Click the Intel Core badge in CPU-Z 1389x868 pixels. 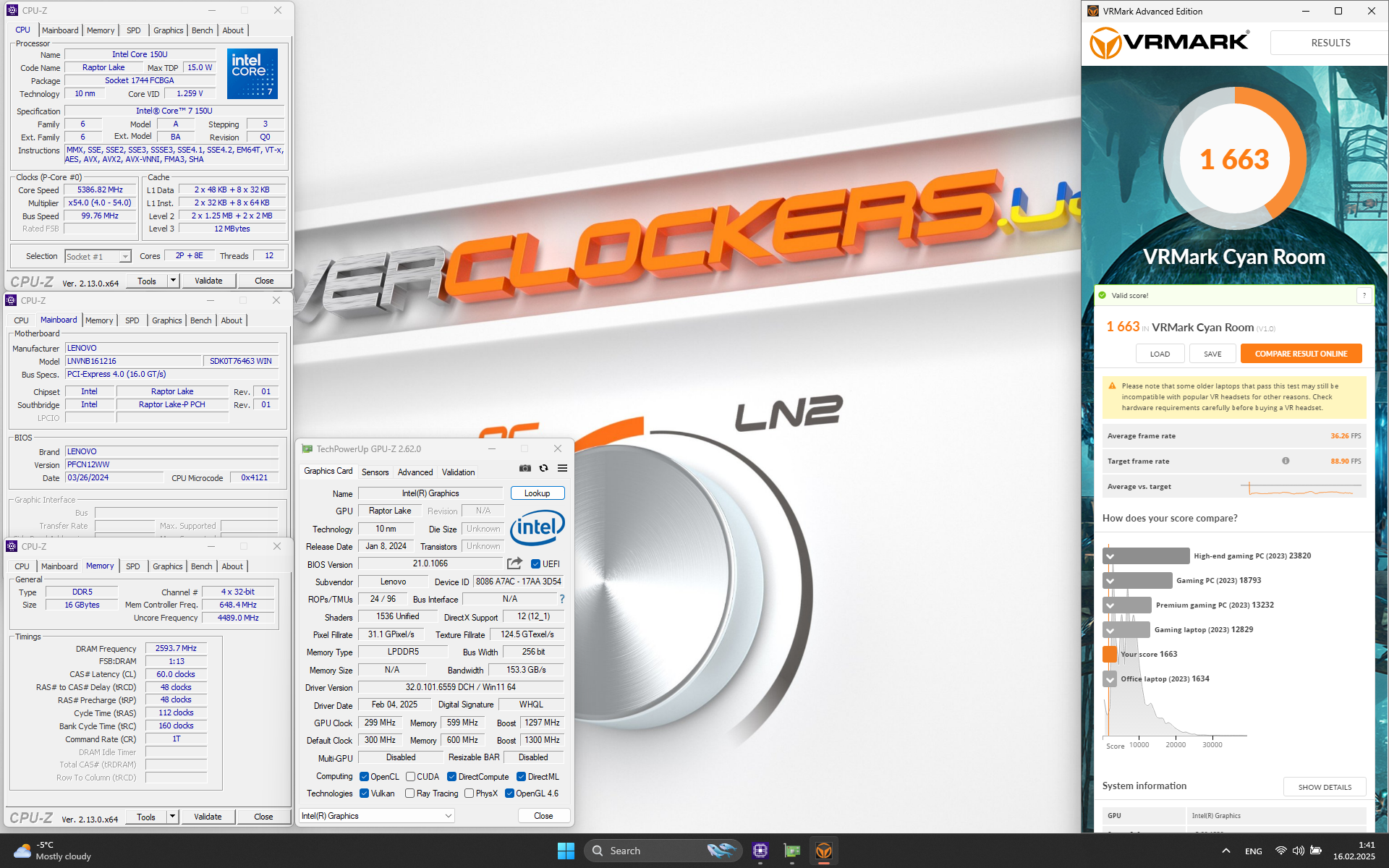pyautogui.click(x=252, y=73)
